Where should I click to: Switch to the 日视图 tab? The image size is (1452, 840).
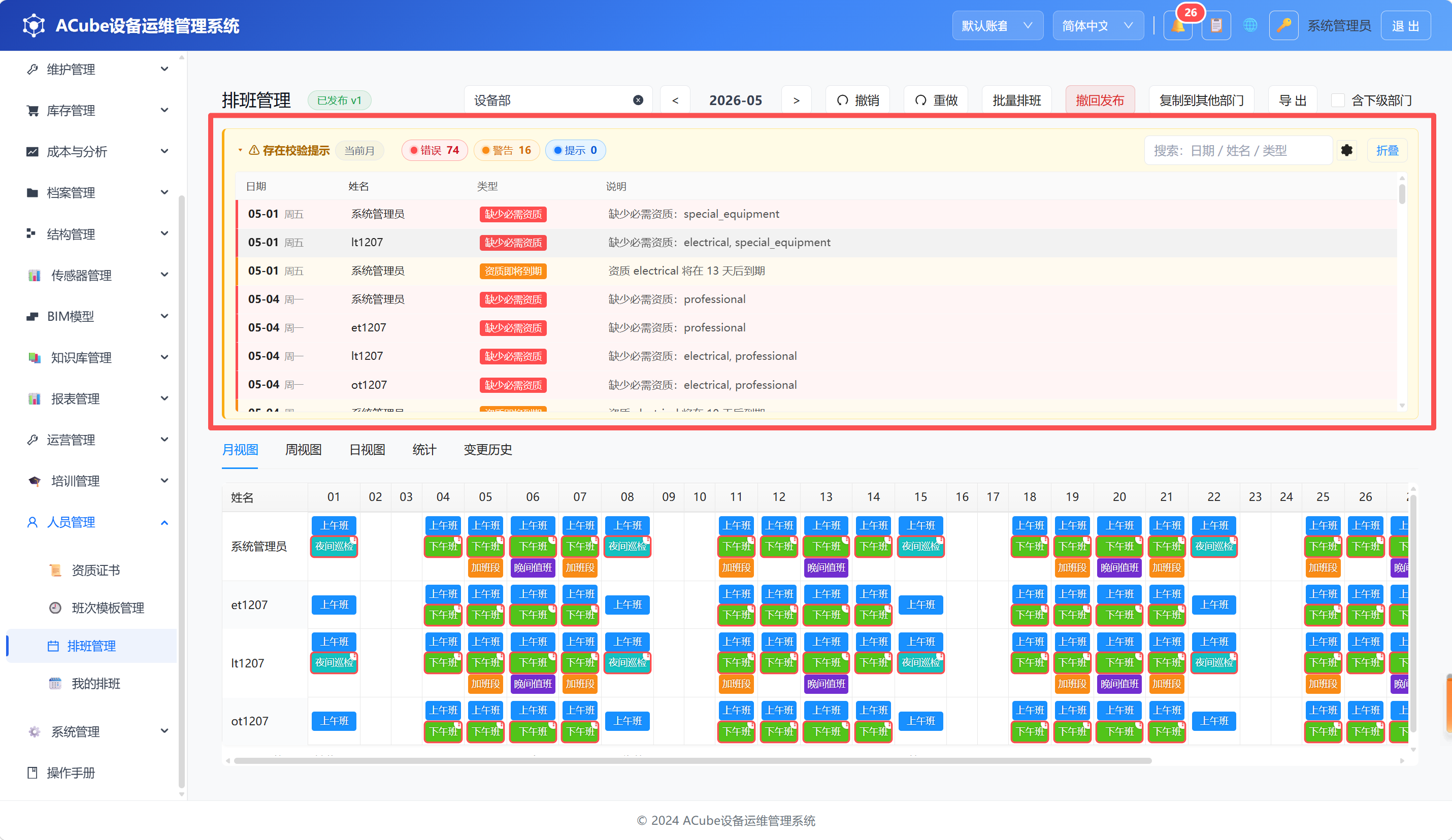point(367,449)
